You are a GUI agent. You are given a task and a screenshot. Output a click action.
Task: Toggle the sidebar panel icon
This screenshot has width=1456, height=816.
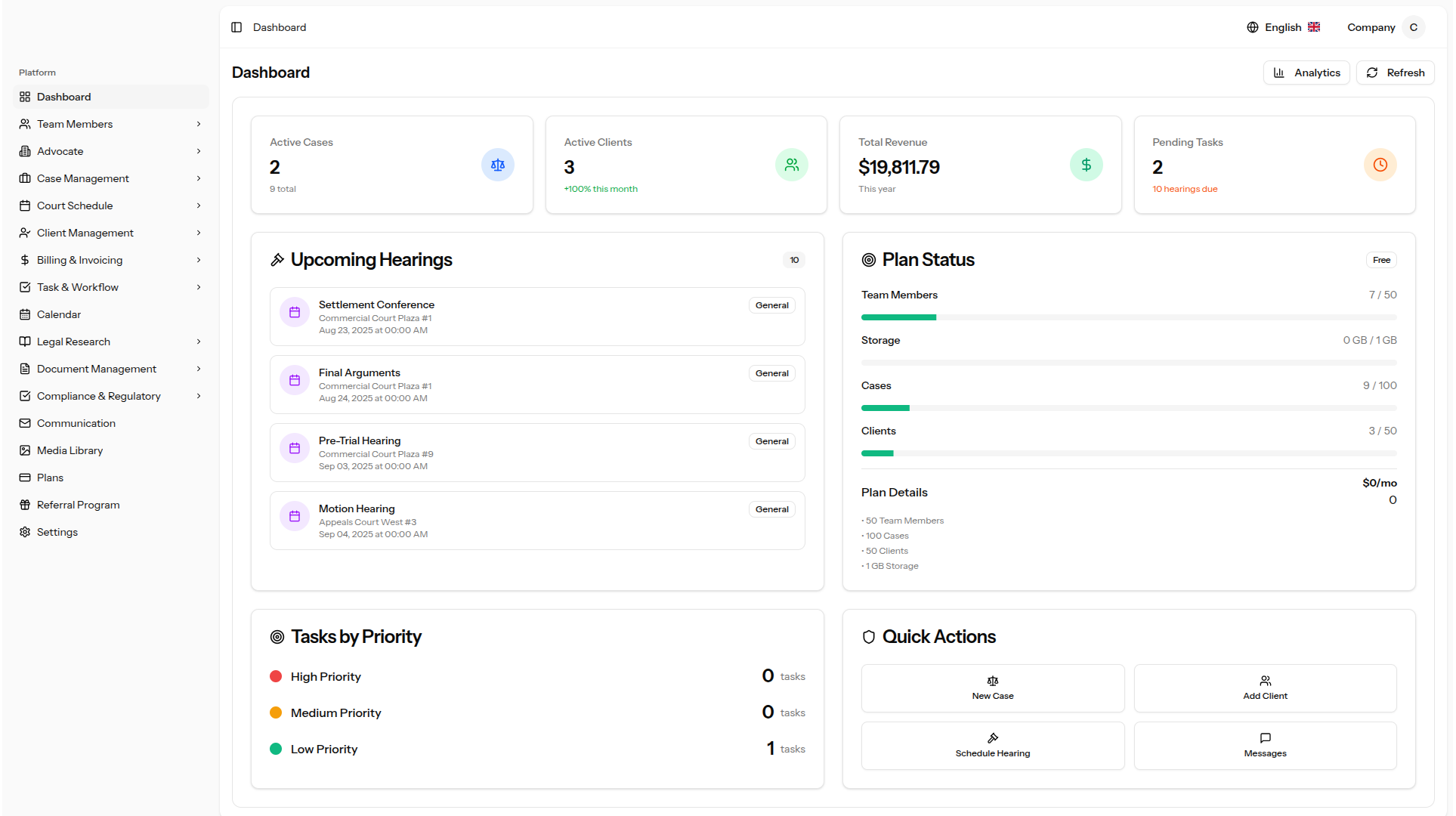pos(236,27)
